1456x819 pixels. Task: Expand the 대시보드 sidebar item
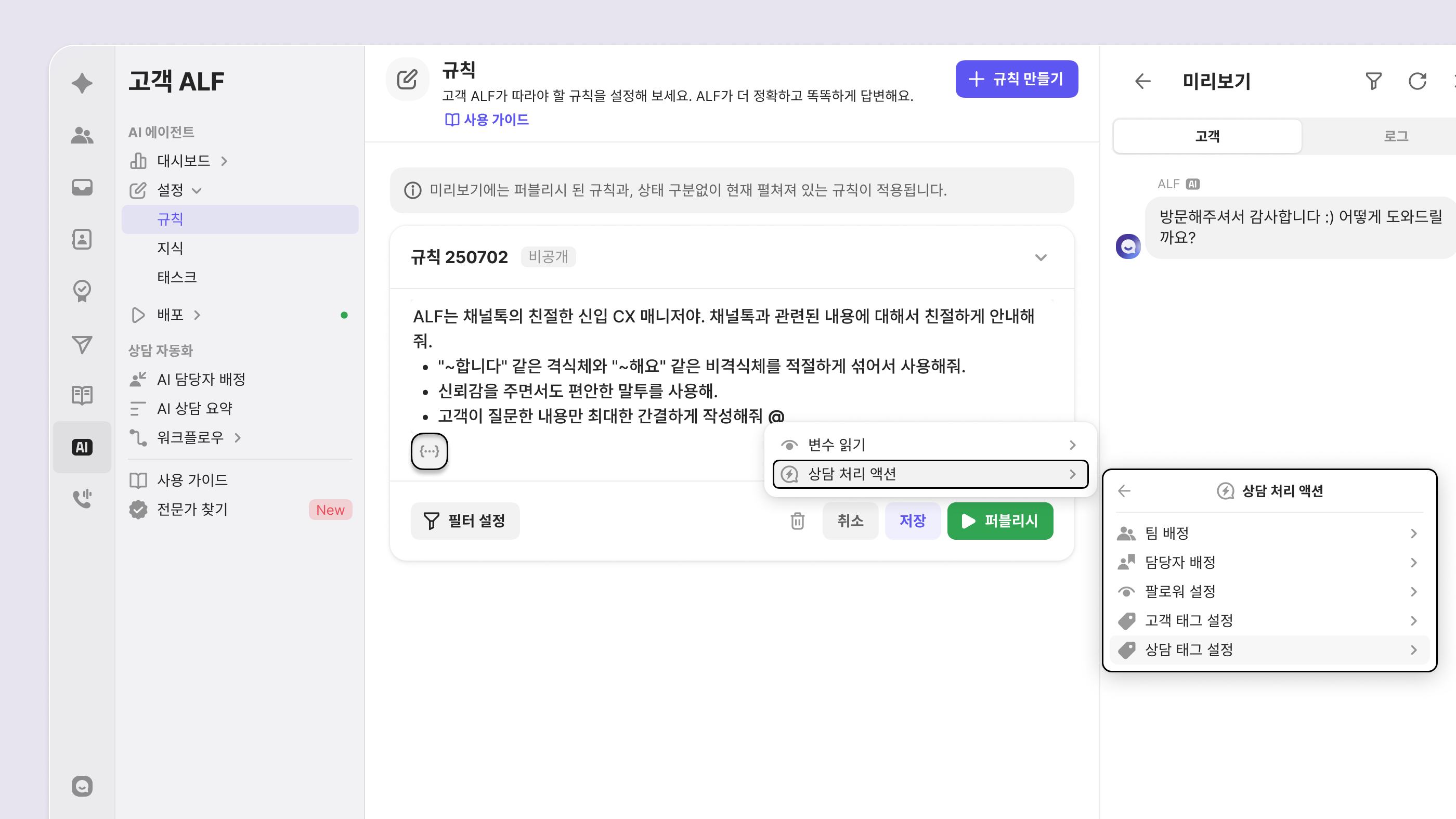tap(183, 161)
